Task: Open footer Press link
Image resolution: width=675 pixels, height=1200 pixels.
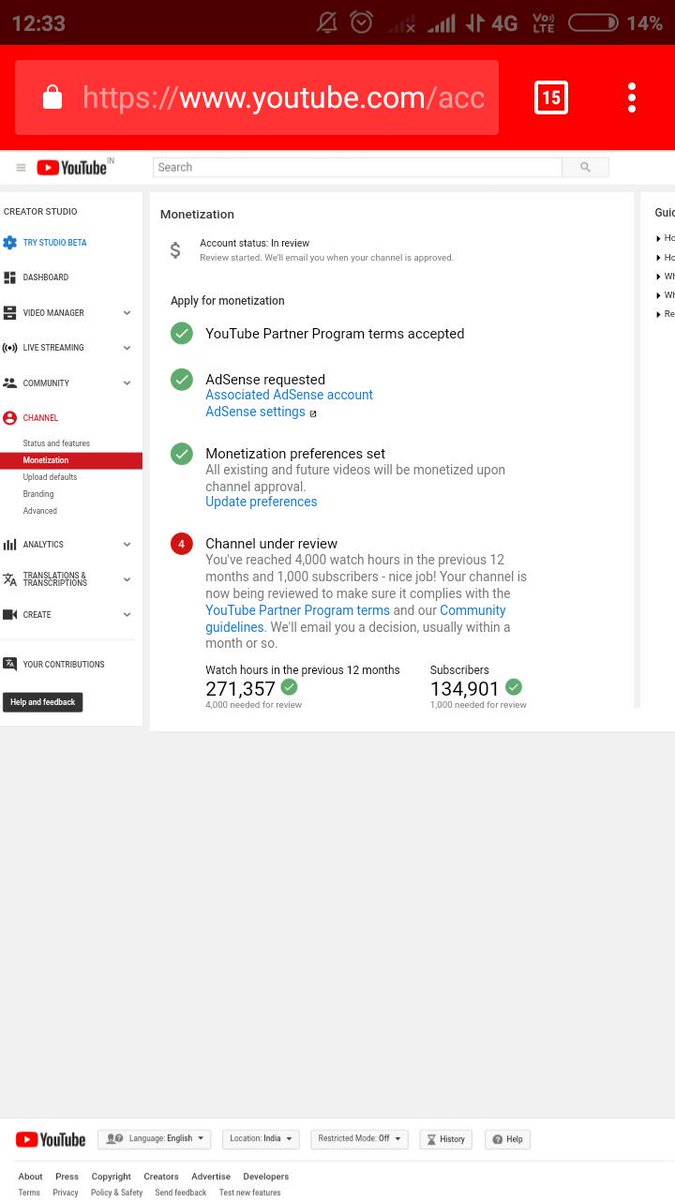Action: (67, 1176)
